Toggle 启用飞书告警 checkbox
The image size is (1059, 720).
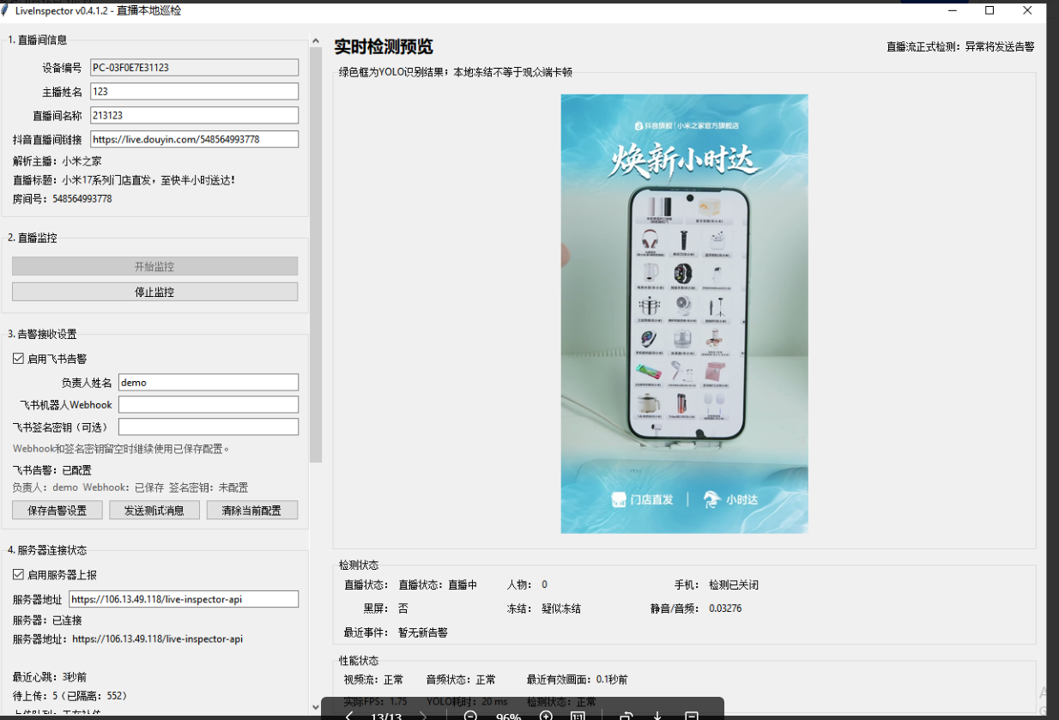[x=18, y=358]
